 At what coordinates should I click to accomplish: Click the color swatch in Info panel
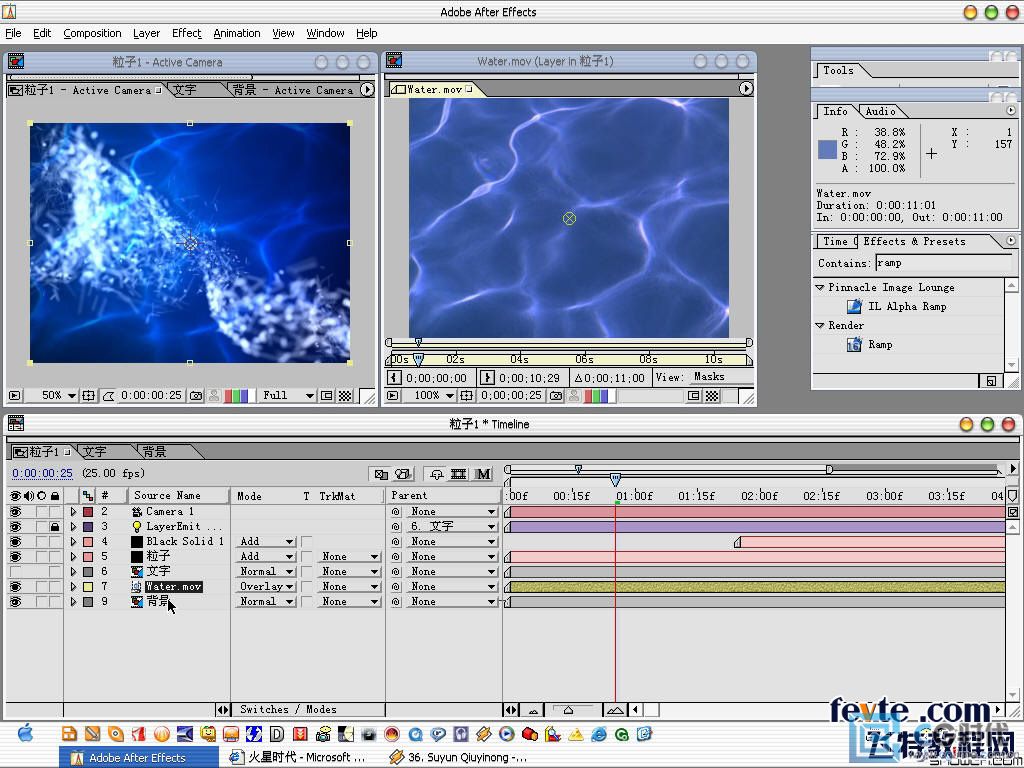tap(827, 150)
